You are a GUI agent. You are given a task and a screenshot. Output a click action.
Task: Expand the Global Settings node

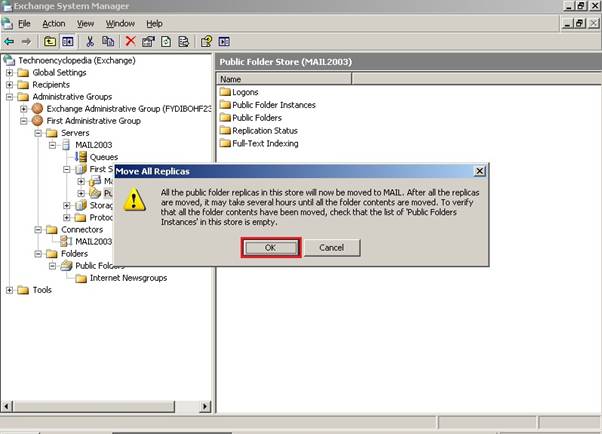(x=9, y=73)
